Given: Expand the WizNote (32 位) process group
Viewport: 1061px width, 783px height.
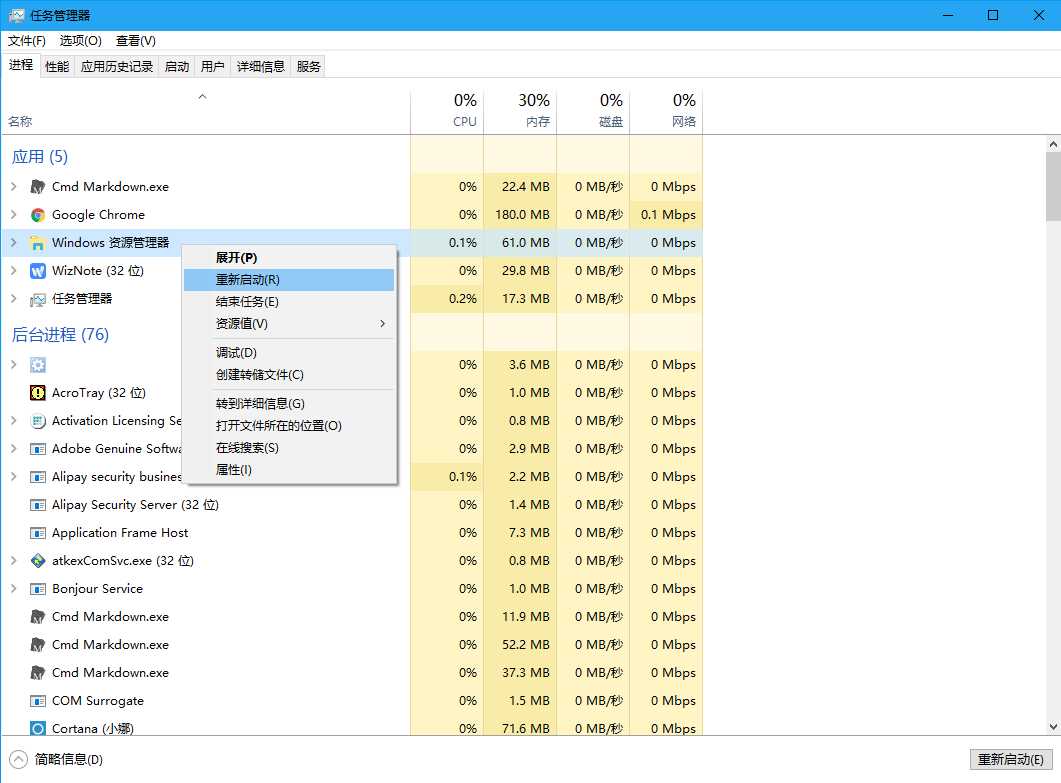Looking at the screenshot, I should coord(13,271).
